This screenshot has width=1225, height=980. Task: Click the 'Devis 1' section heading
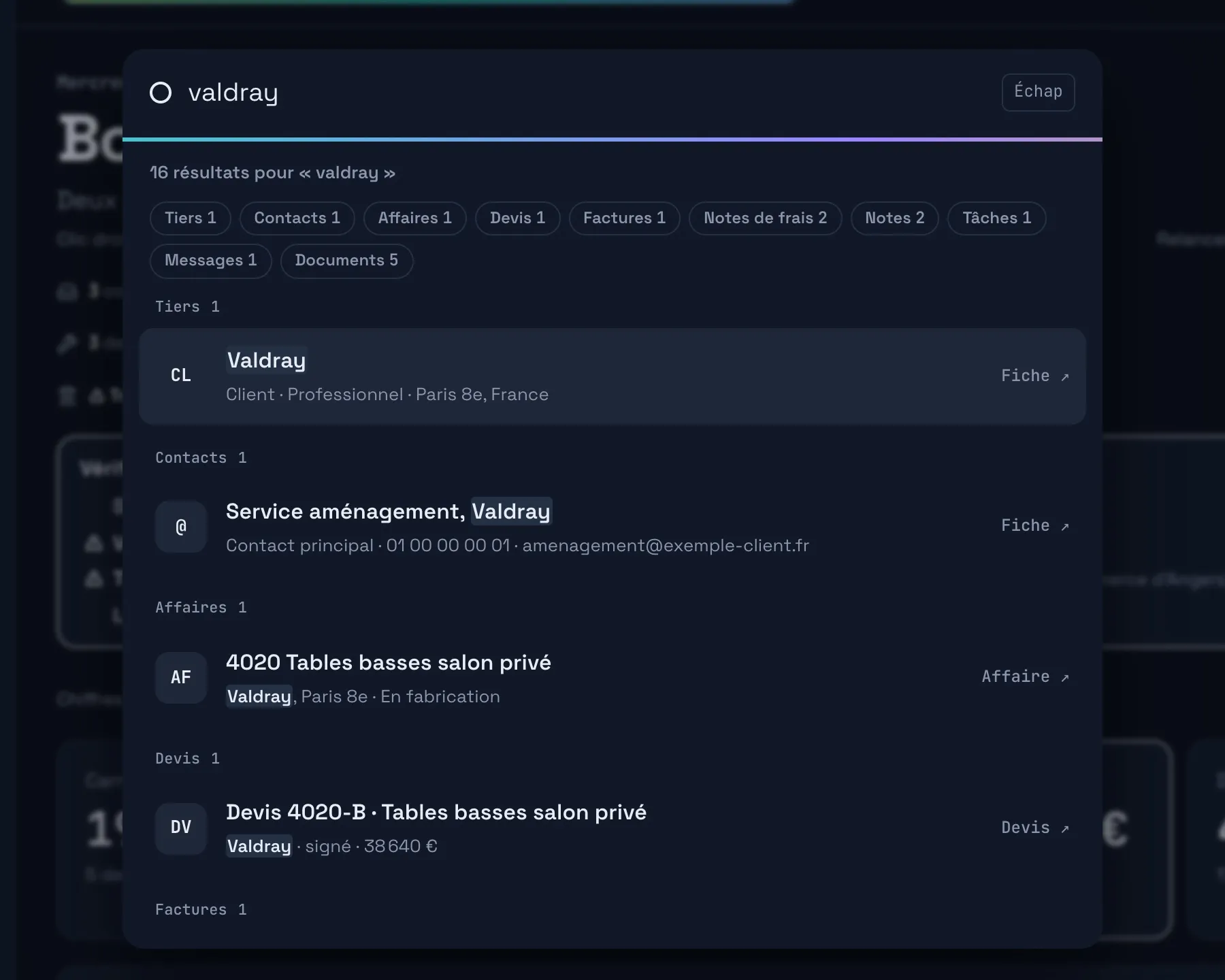187,759
